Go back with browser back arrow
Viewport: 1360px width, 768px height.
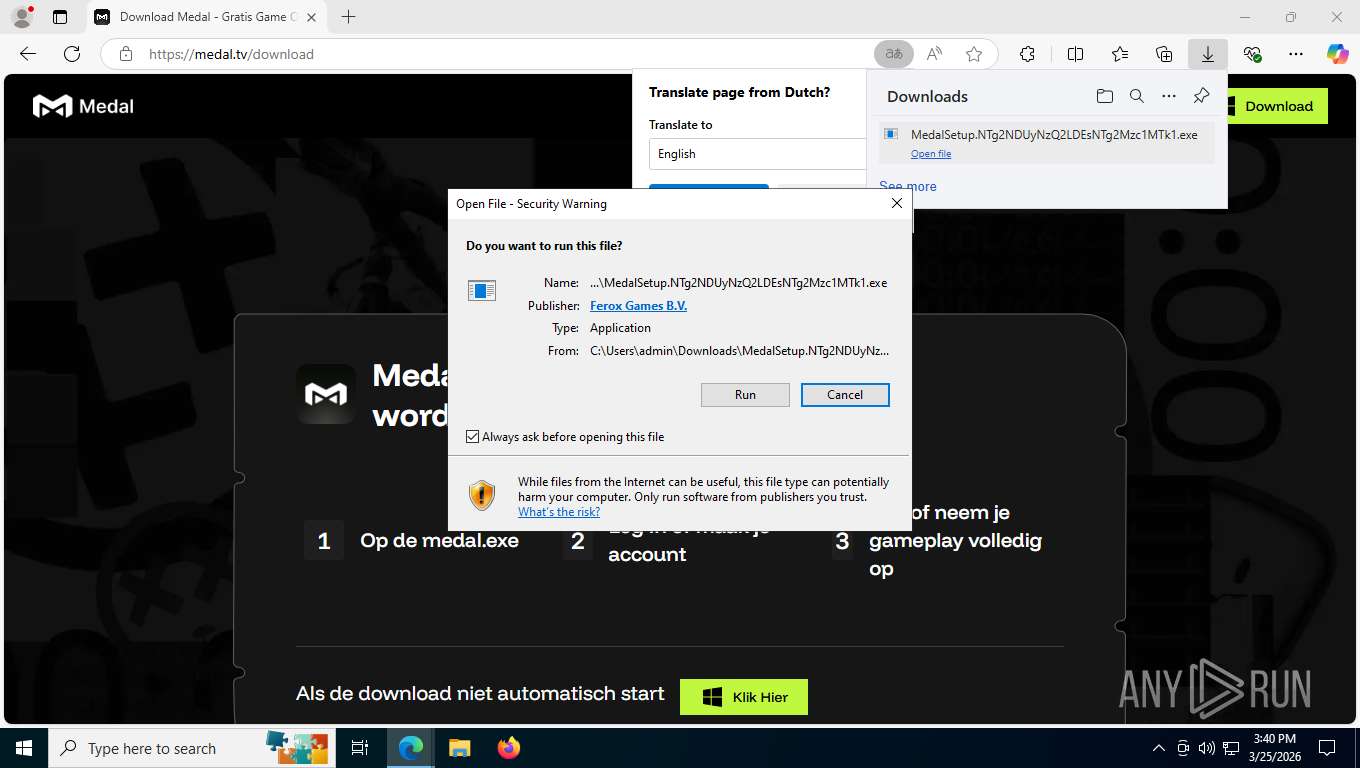(28, 54)
